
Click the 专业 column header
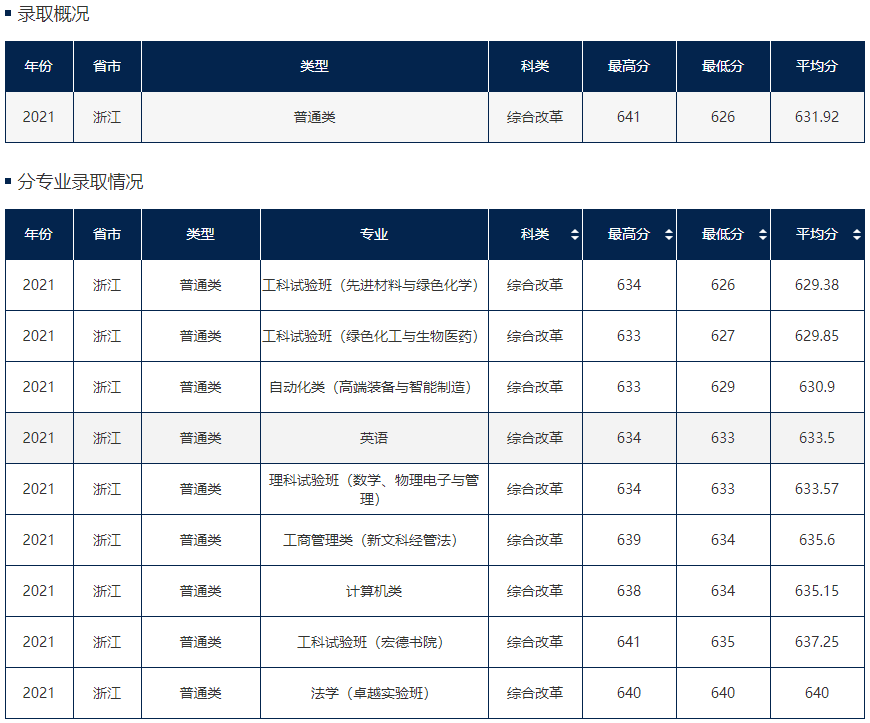click(374, 235)
